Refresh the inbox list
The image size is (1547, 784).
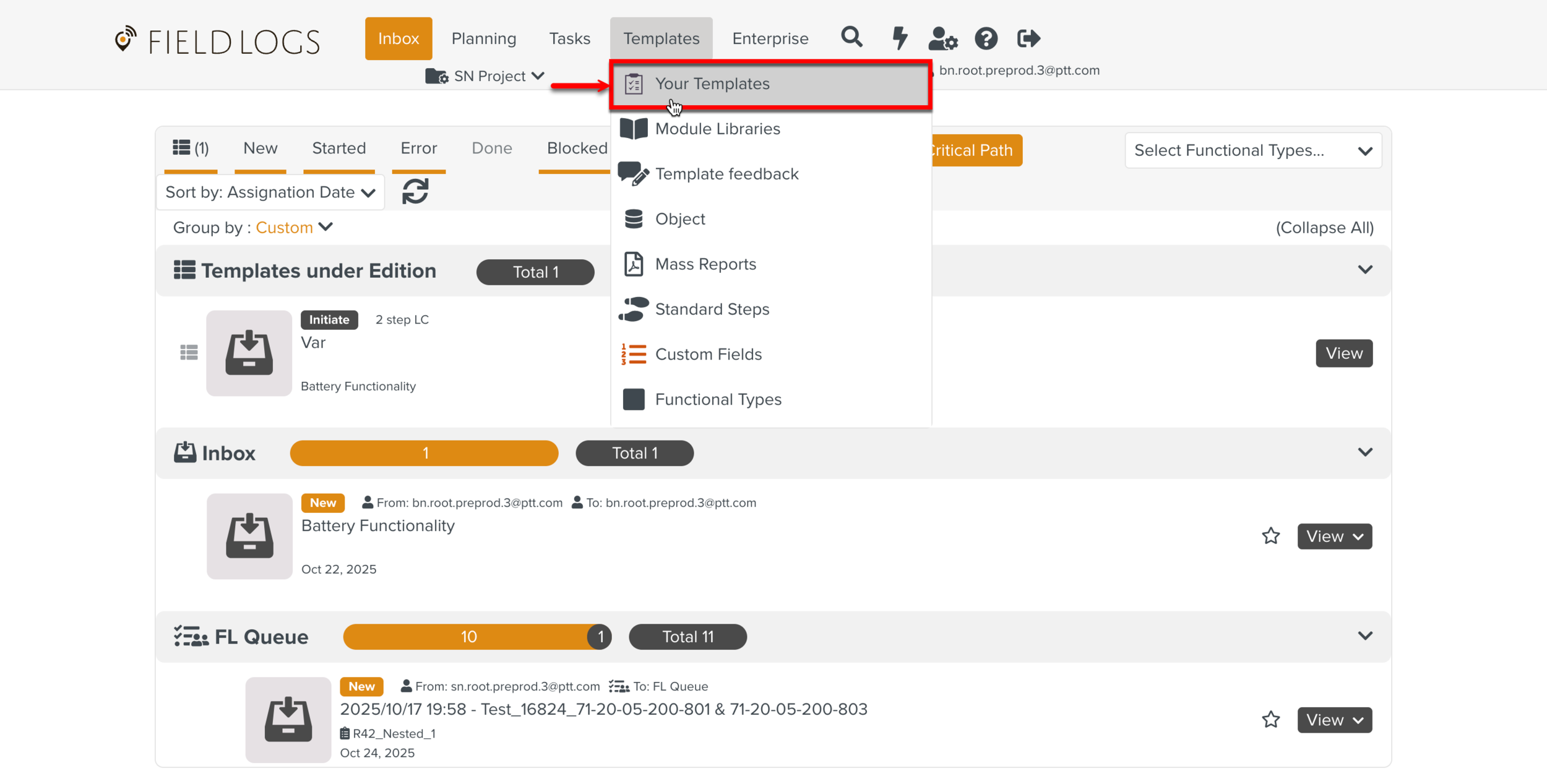click(415, 191)
